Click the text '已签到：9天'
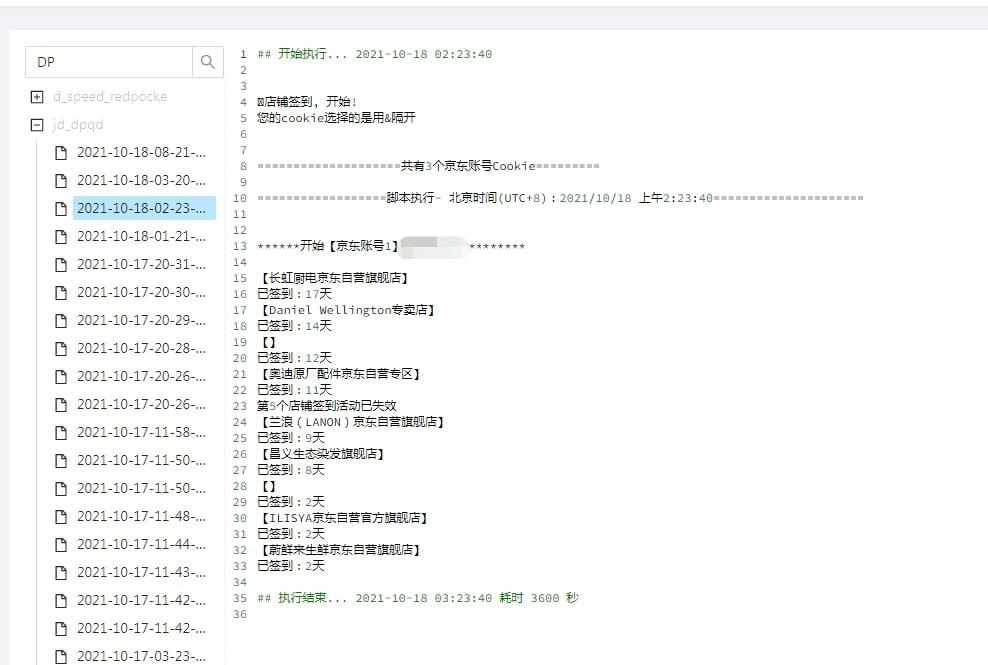Viewport: 988px width, 665px height. pos(290,438)
